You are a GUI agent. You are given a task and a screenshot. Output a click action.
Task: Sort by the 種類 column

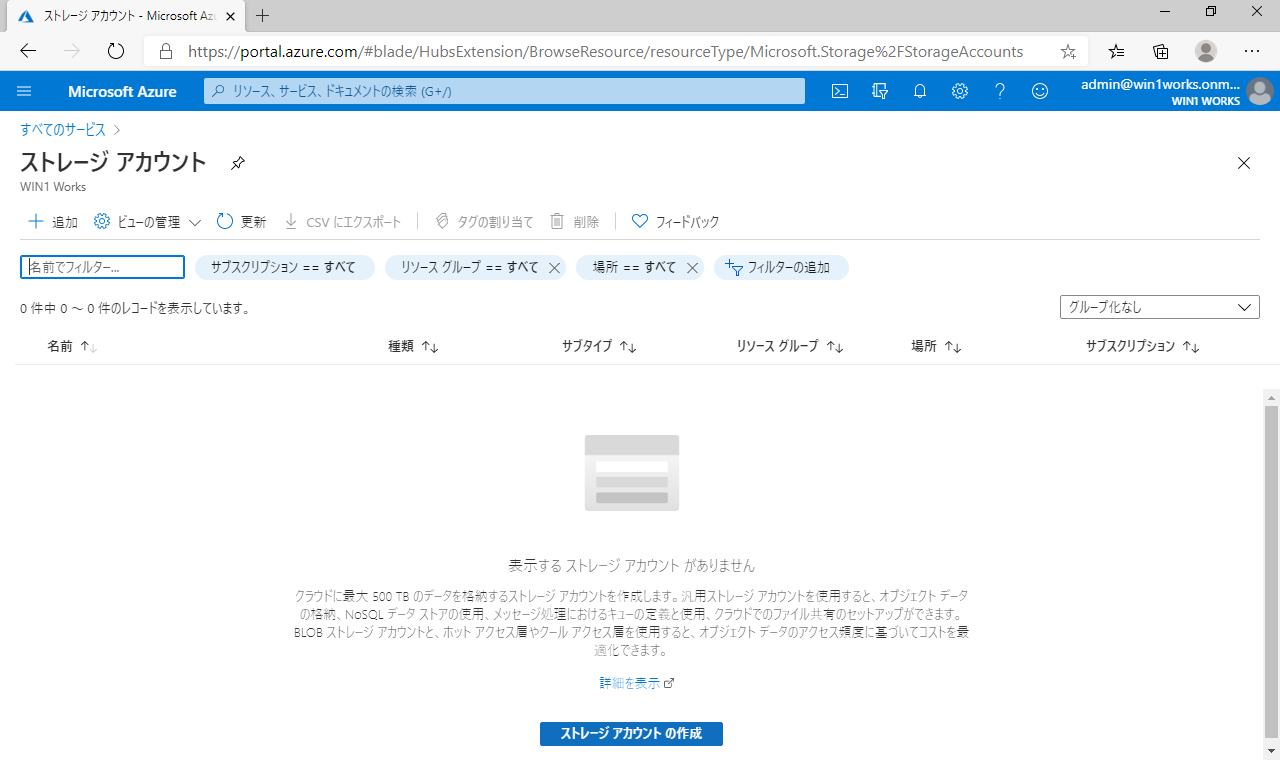(x=413, y=346)
